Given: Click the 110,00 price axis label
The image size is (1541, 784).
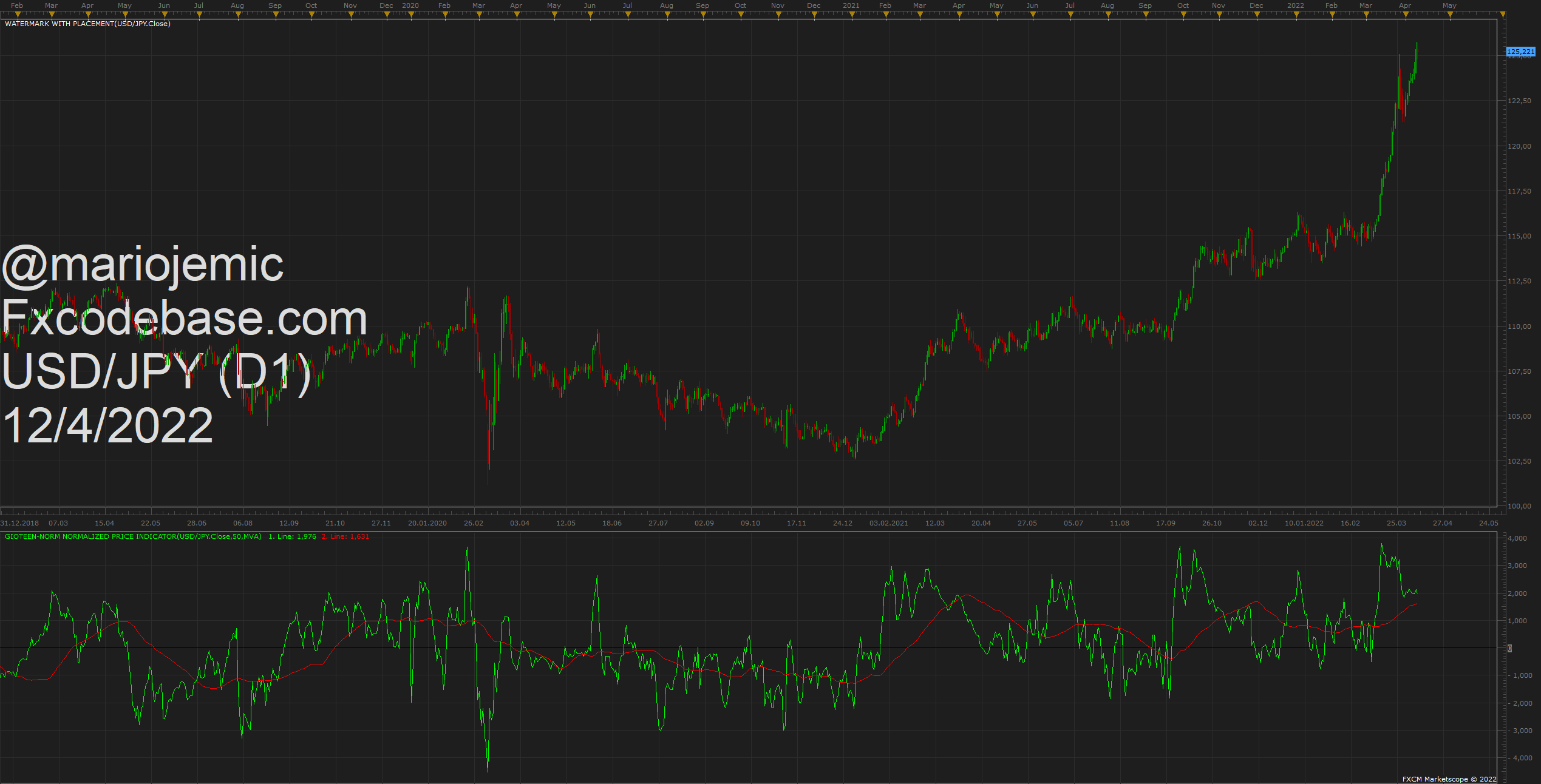Looking at the screenshot, I should [1519, 326].
